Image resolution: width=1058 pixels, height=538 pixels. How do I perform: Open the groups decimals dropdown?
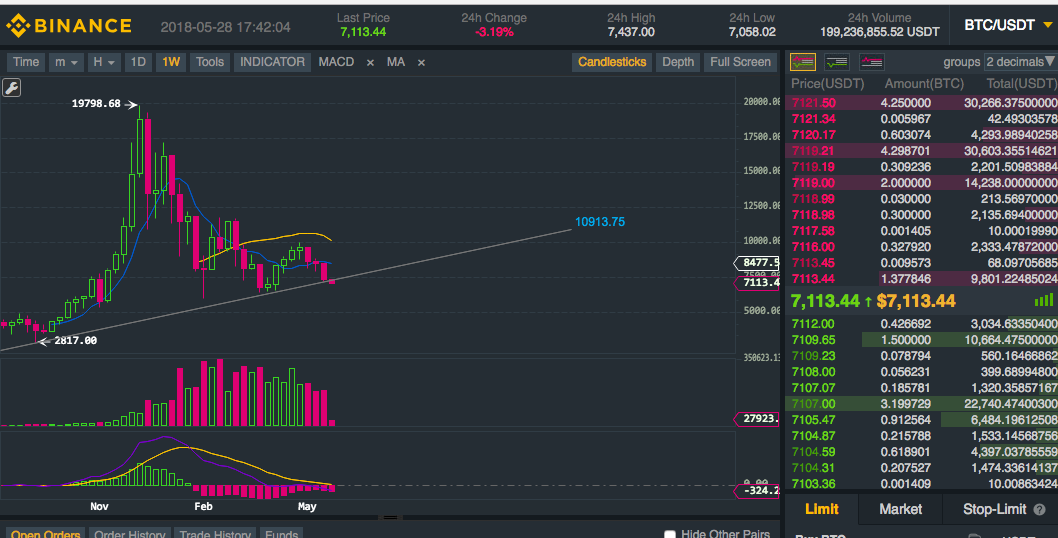(1020, 62)
